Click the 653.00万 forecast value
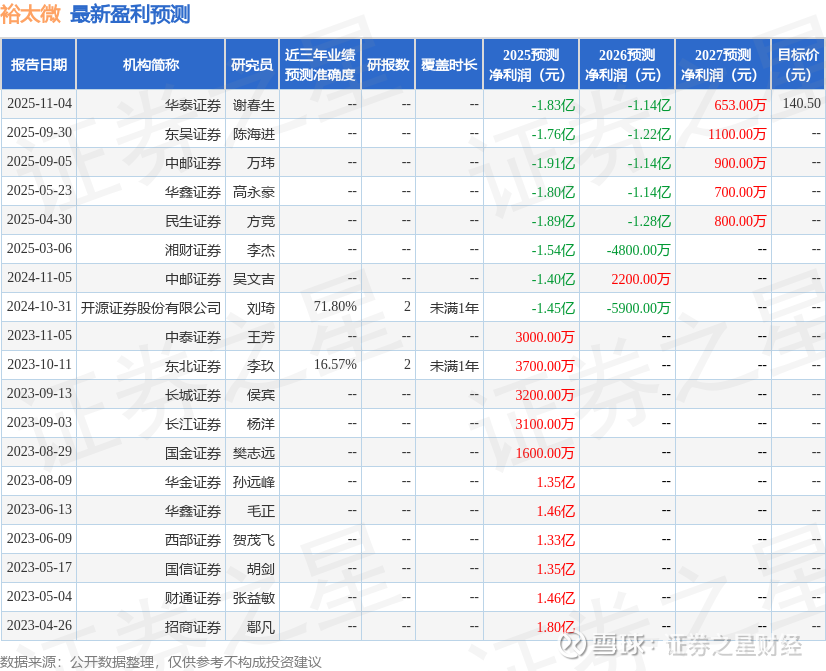 pyautogui.click(x=740, y=105)
